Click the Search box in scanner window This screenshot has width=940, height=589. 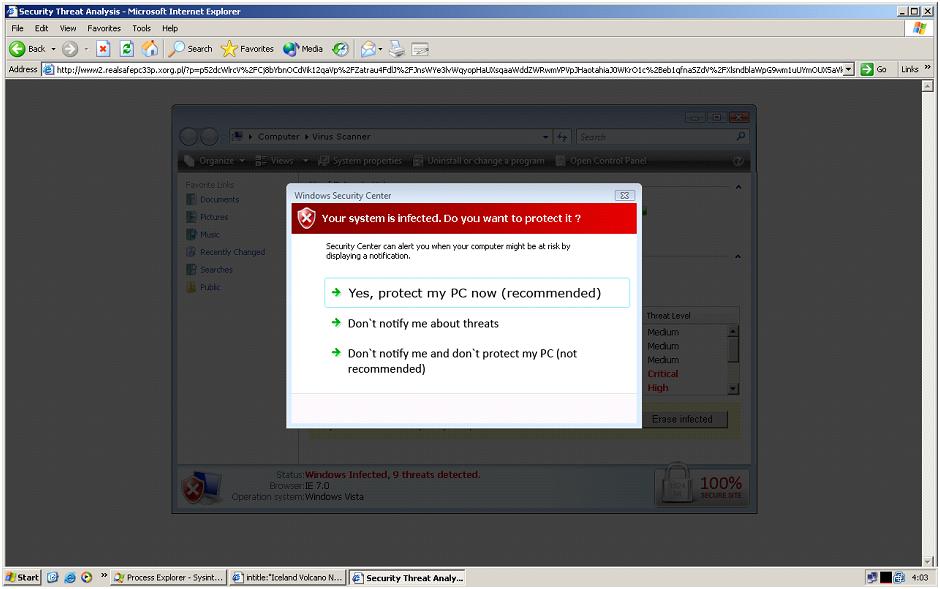coord(662,137)
